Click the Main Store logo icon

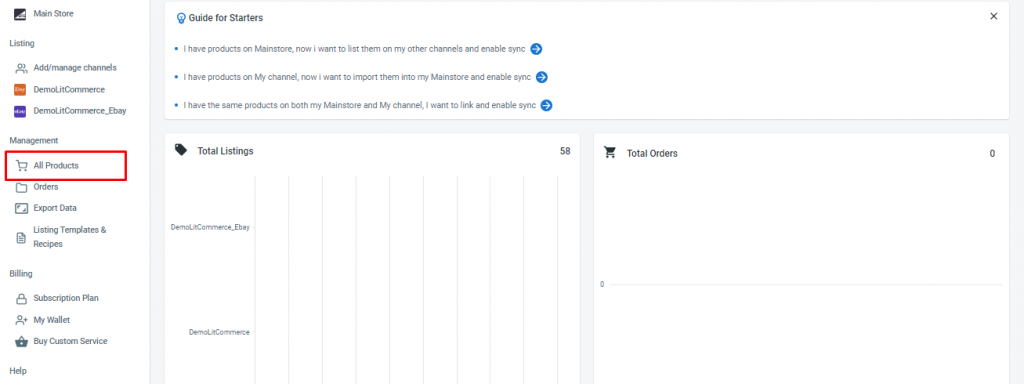[20, 14]
